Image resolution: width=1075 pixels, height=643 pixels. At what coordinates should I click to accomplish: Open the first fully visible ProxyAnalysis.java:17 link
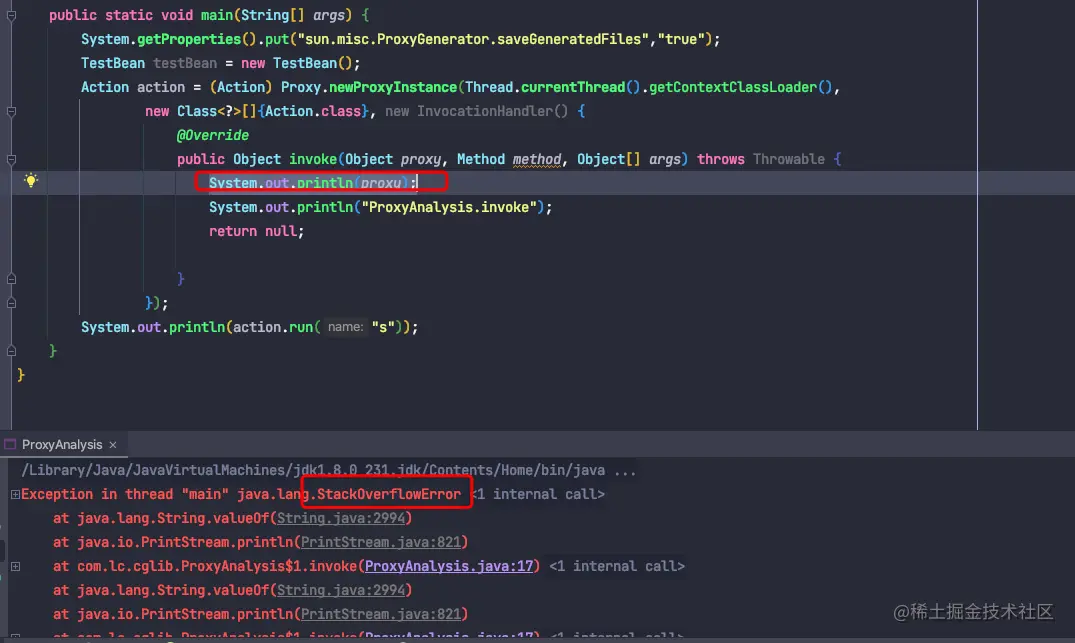448,566
